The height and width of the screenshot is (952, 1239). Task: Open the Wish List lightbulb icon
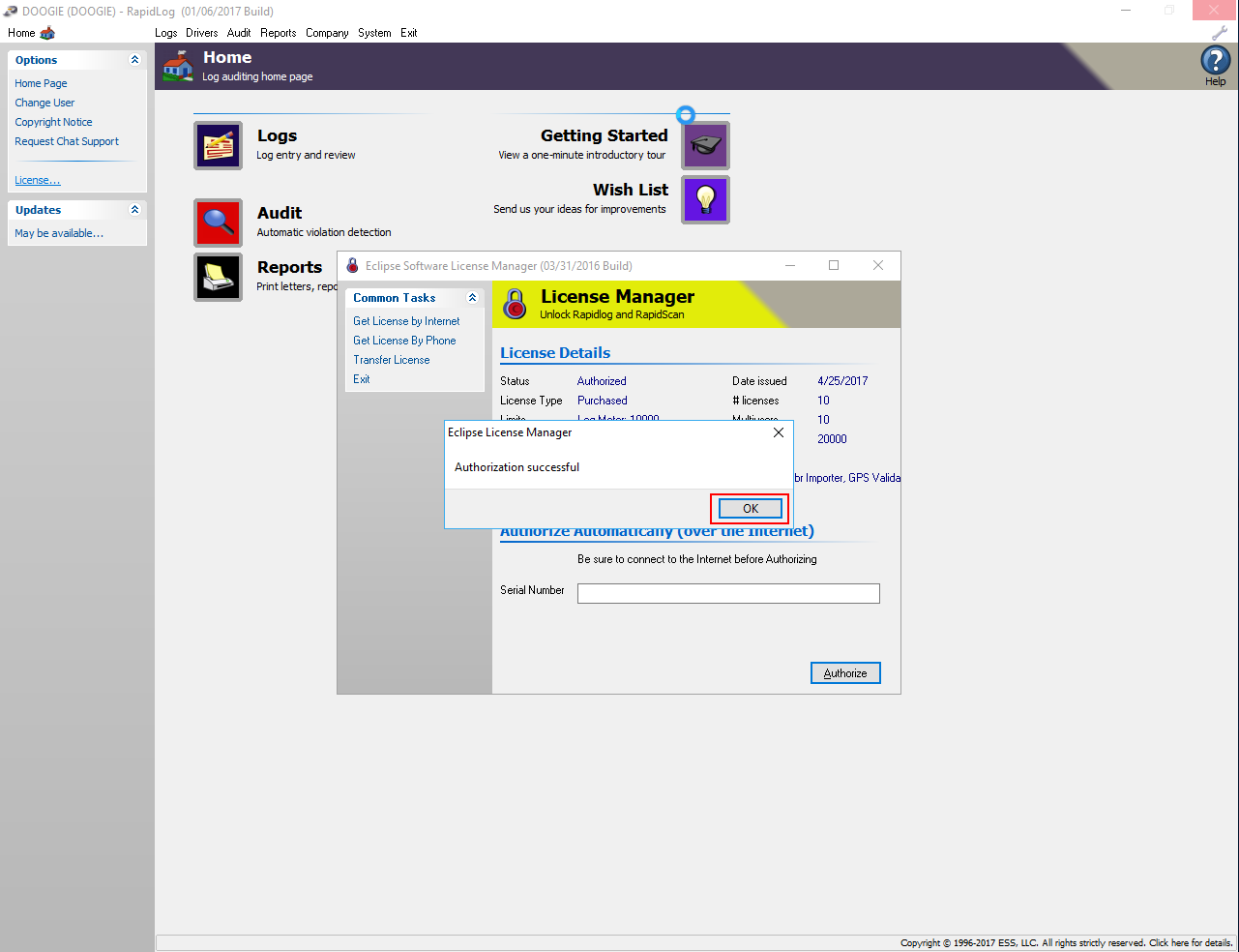click(x=705, y=199)
